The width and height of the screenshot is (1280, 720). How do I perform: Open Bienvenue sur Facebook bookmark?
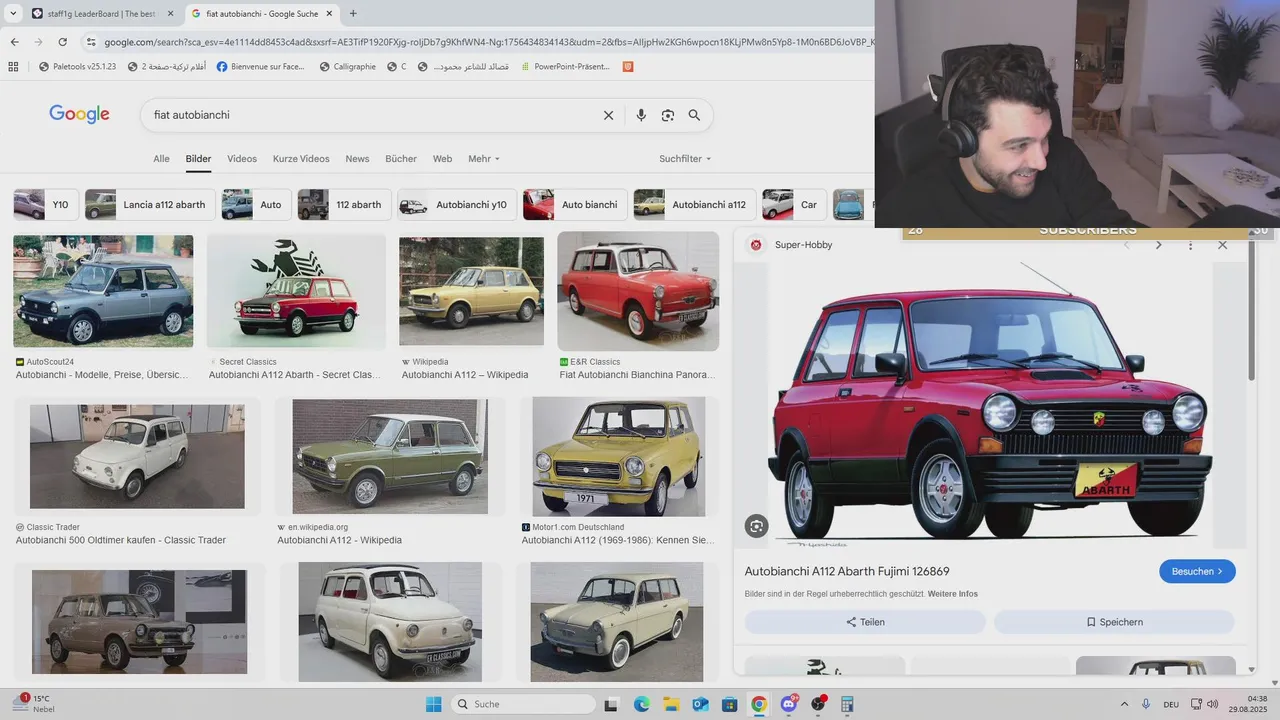(x=260, y=67)
